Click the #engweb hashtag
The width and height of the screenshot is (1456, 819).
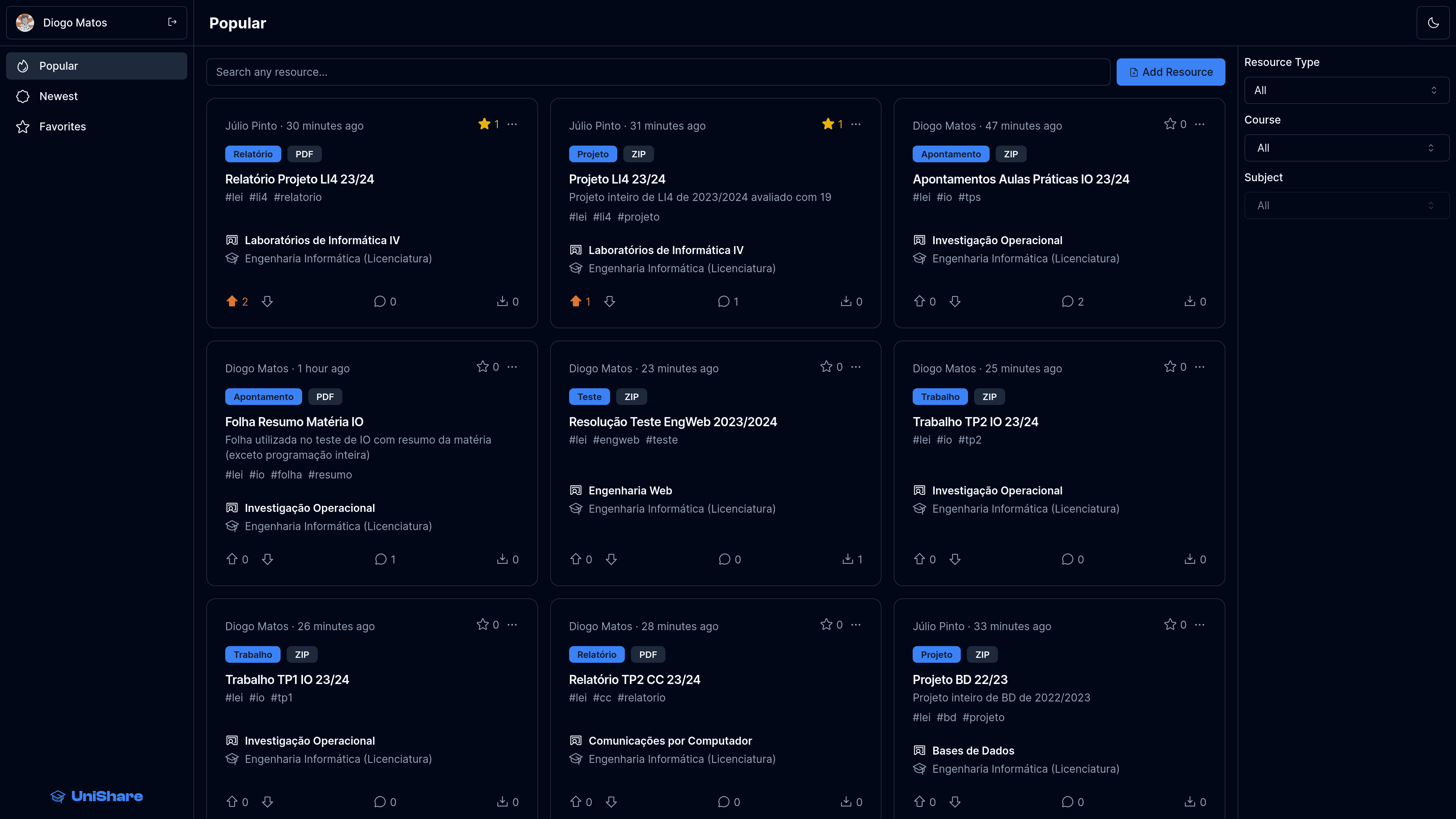click(616, 440)
